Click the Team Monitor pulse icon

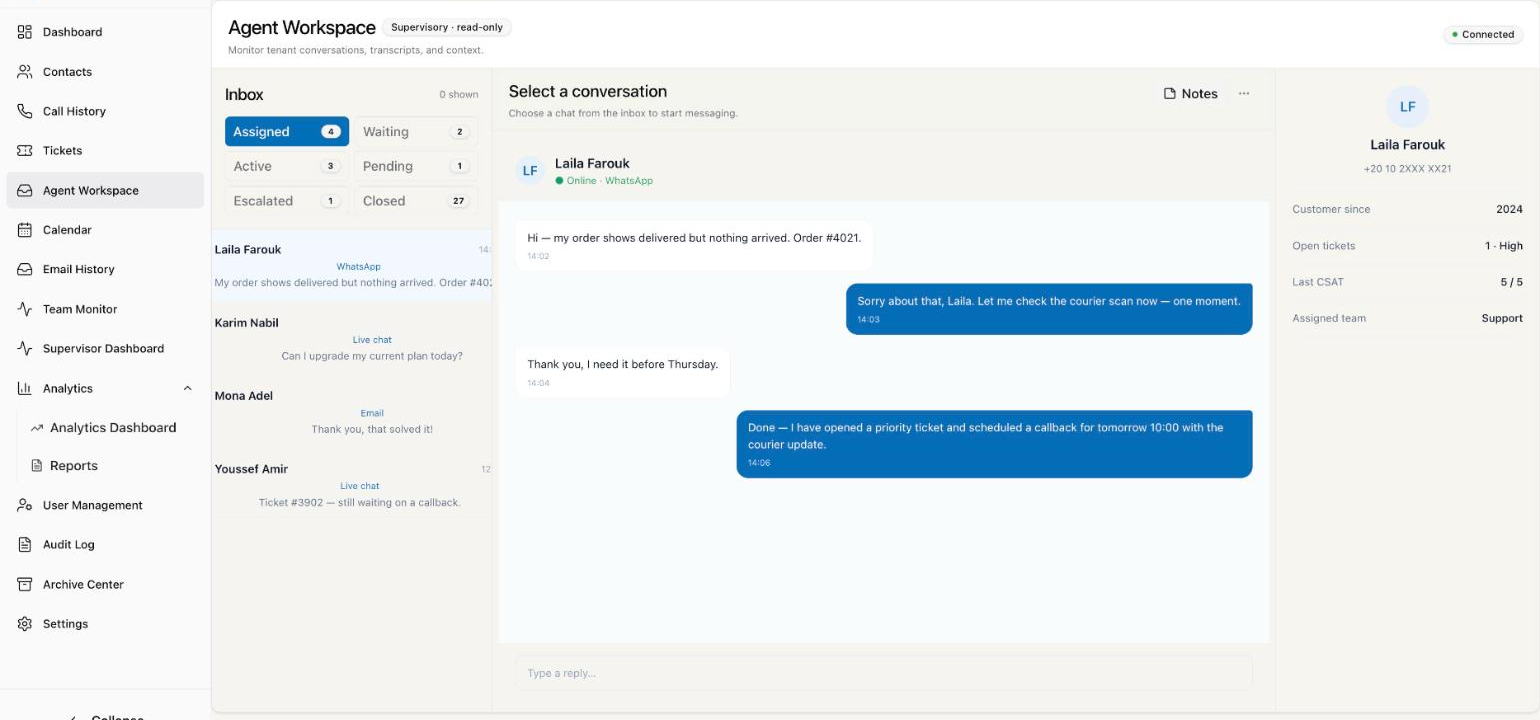(25, 309)
